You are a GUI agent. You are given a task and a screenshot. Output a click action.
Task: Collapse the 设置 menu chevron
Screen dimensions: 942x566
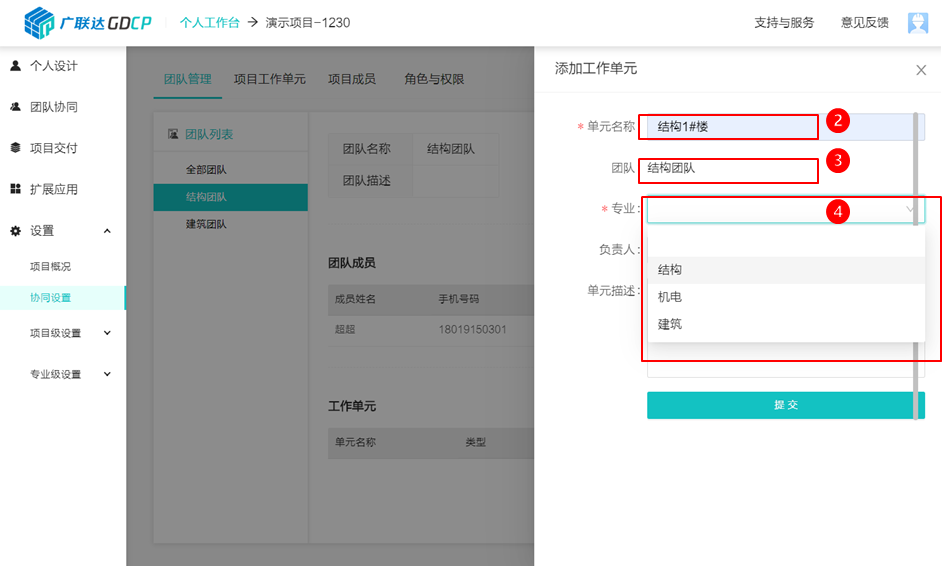point(107,231)
